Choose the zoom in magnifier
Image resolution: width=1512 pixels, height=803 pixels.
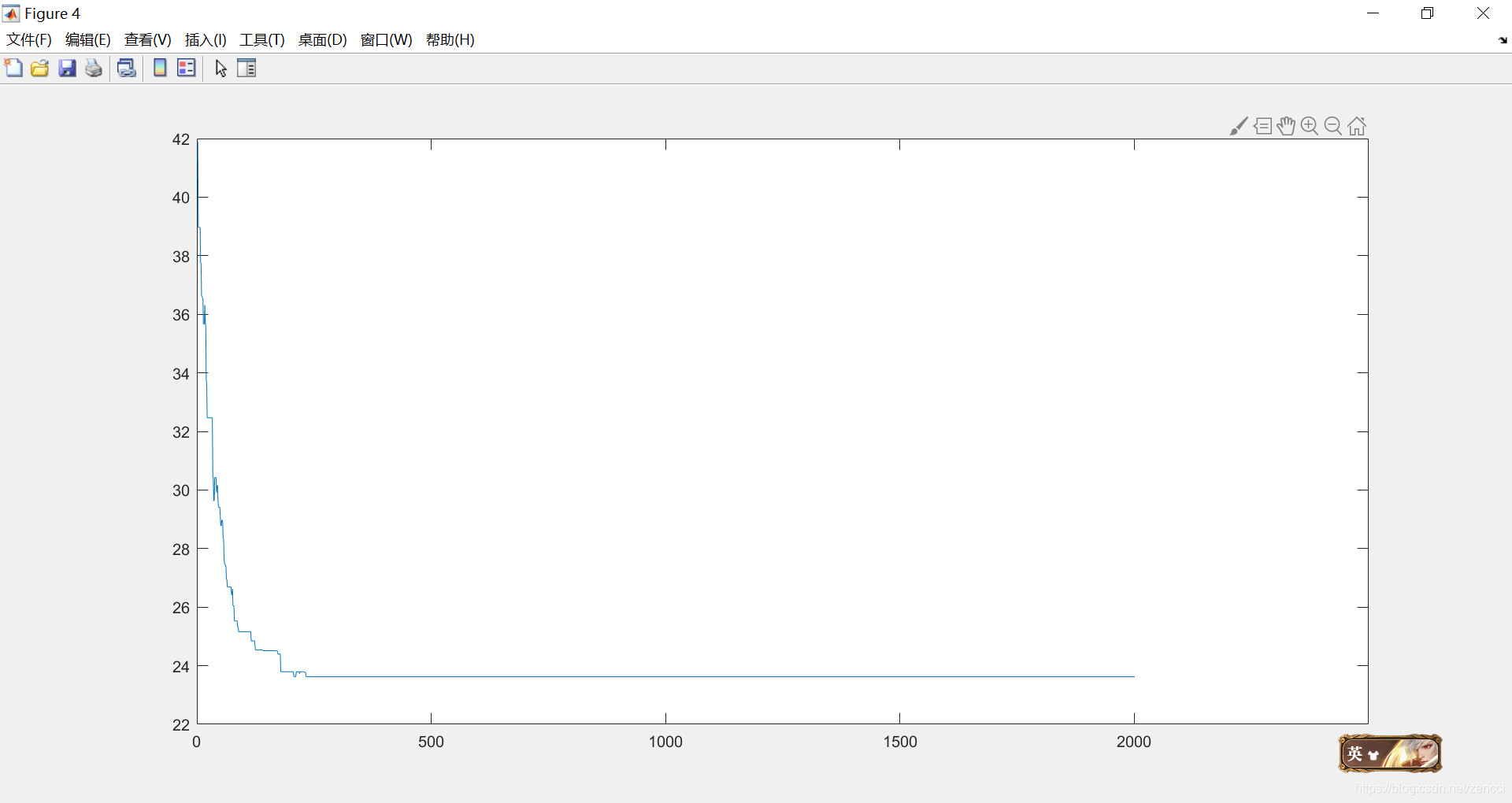coord(1310,126)
